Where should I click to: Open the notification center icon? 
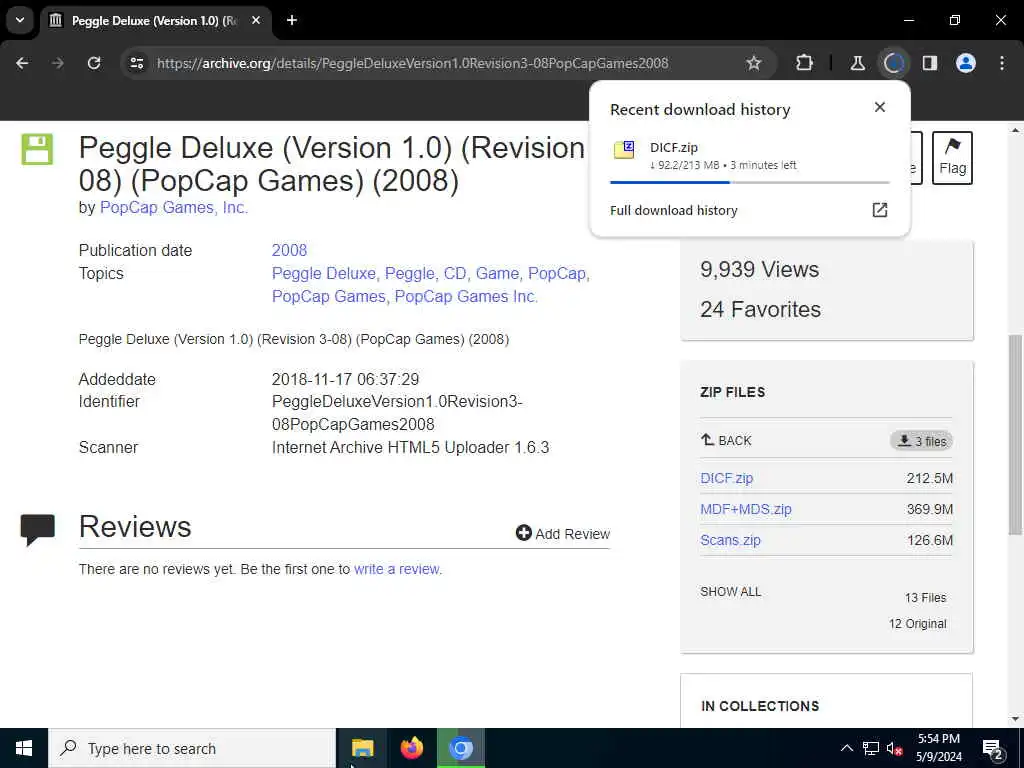tap(992, 748)
